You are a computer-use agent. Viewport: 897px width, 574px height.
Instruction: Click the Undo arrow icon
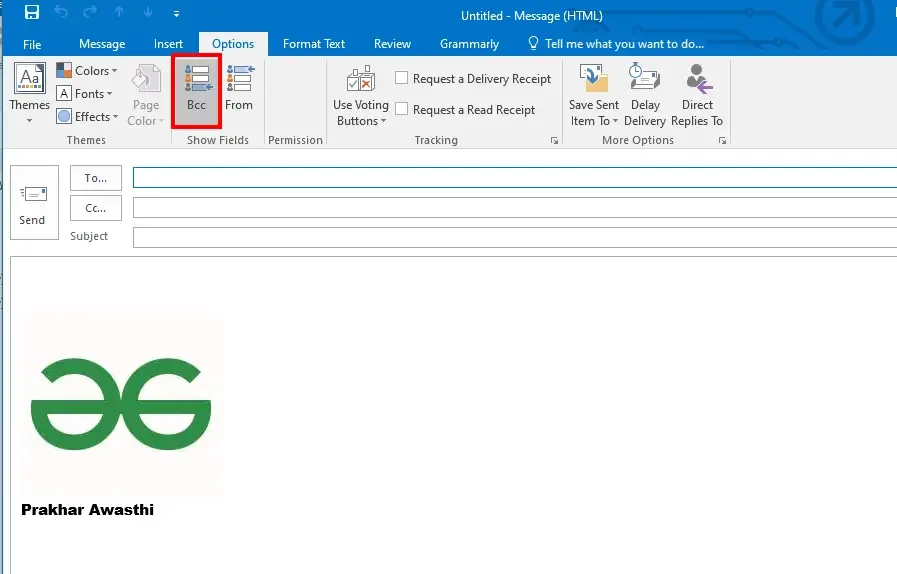tap(61, 13)
